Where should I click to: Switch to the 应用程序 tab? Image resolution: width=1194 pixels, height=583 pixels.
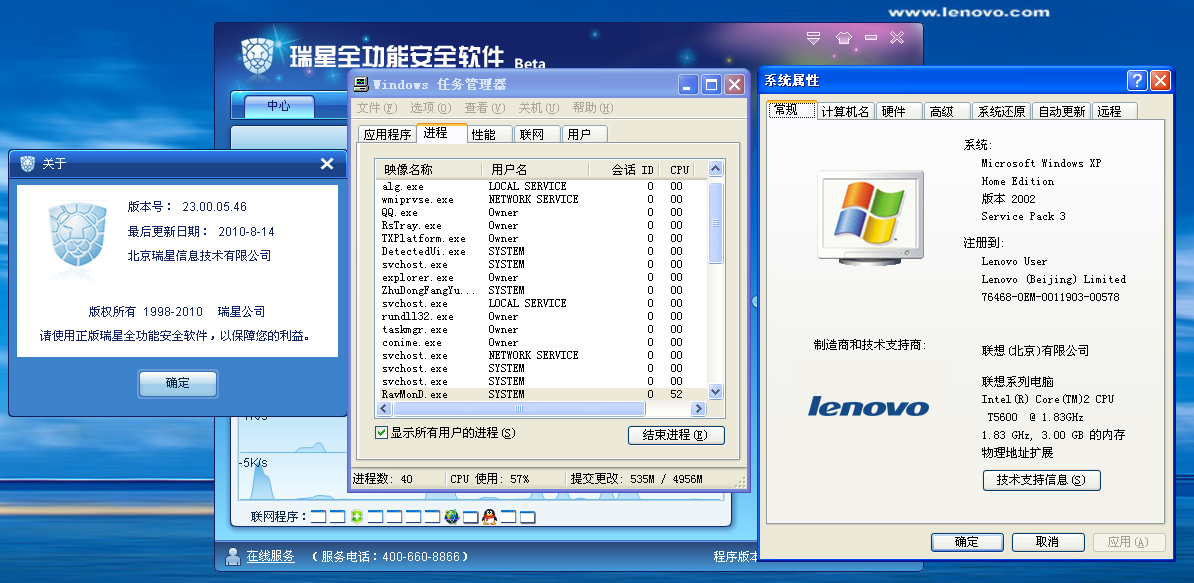tap(387, 135)
